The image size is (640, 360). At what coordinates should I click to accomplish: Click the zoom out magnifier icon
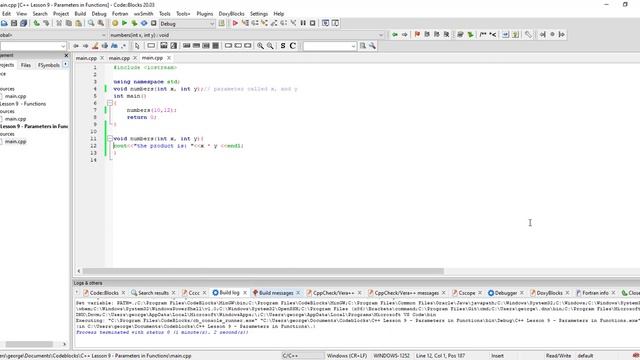tap(270, 46)
